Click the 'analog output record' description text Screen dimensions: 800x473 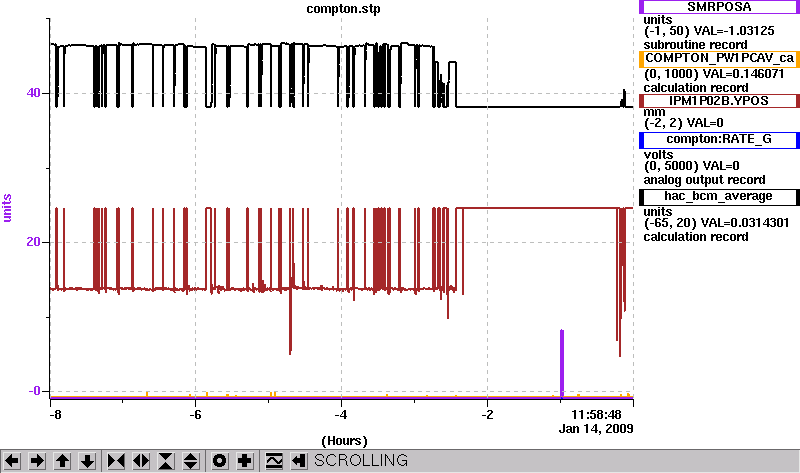click(705, 180)
